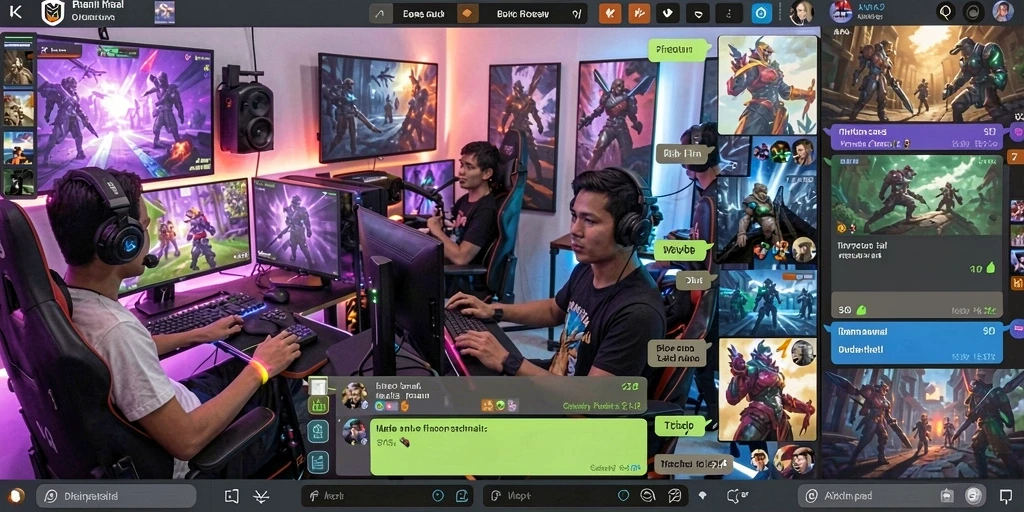1024x512 pixels.
Task: Select the green chat message bubble
Action: (x=509, y=446)
